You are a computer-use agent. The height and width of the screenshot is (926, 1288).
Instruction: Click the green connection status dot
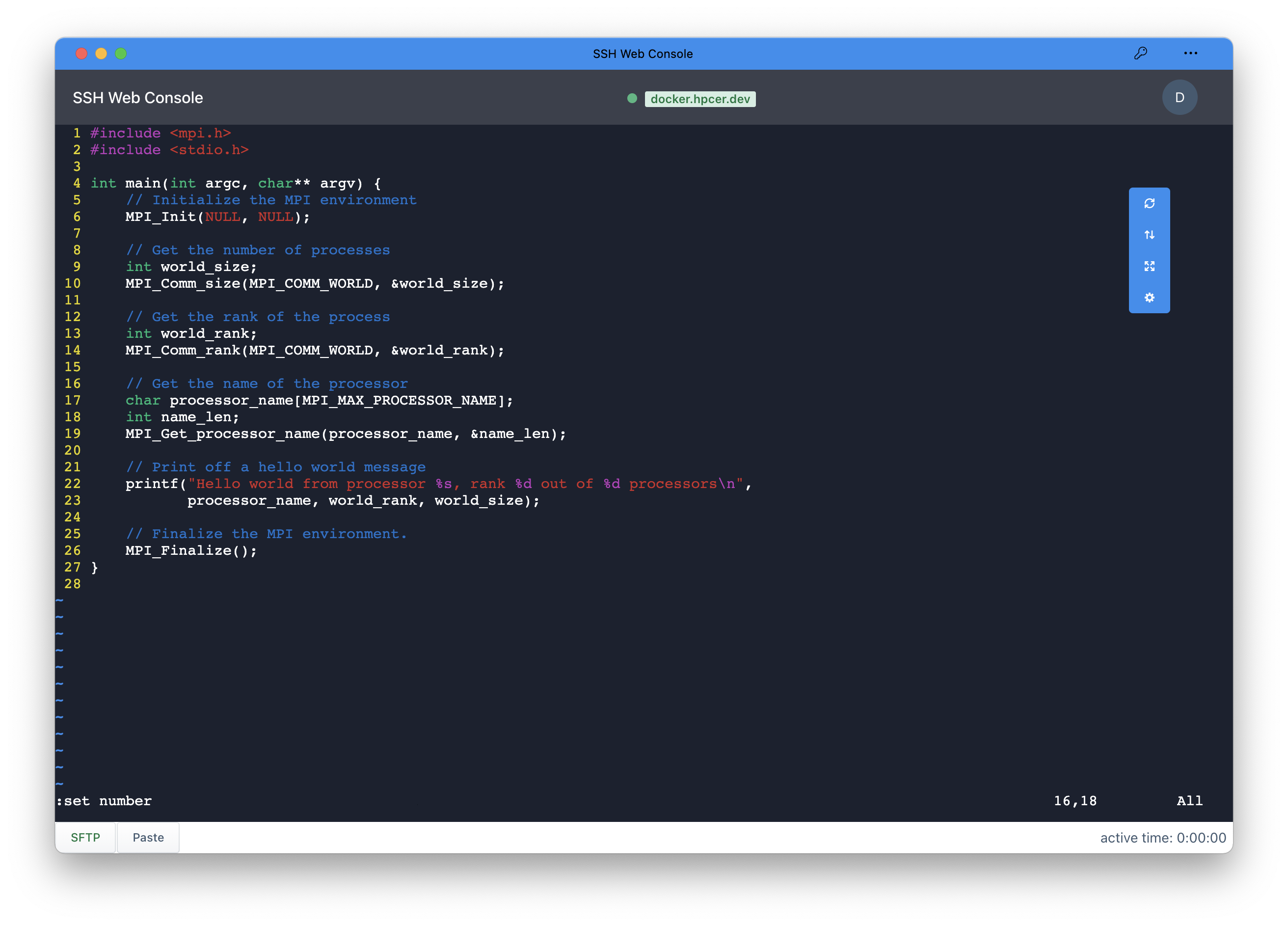pos(632,98)
